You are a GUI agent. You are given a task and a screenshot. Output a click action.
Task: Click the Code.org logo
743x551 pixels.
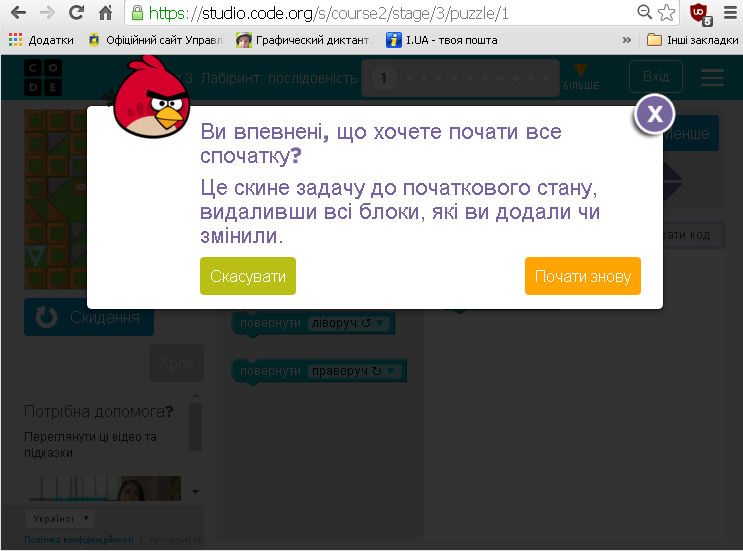tap(43, 78)
